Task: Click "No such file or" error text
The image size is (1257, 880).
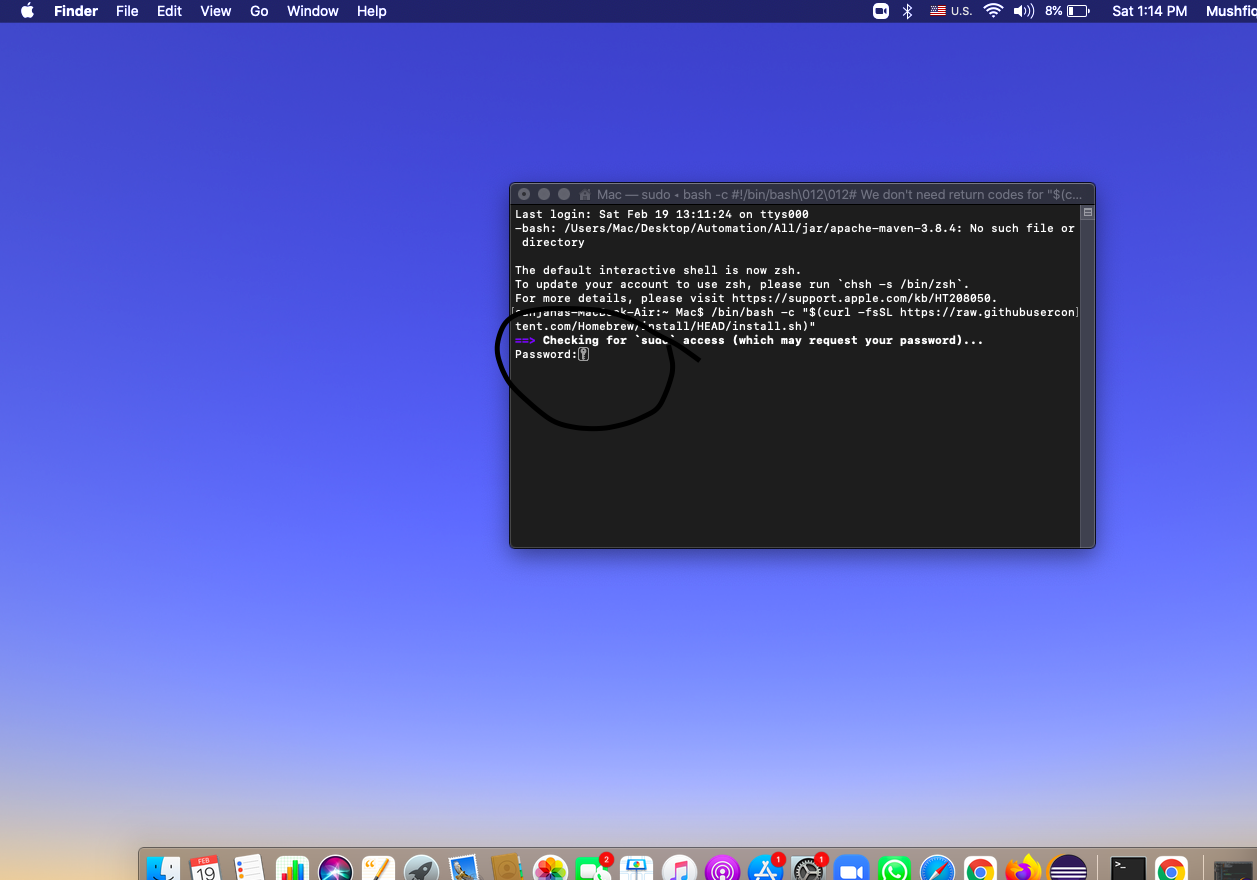Action: pos(1022,228)
